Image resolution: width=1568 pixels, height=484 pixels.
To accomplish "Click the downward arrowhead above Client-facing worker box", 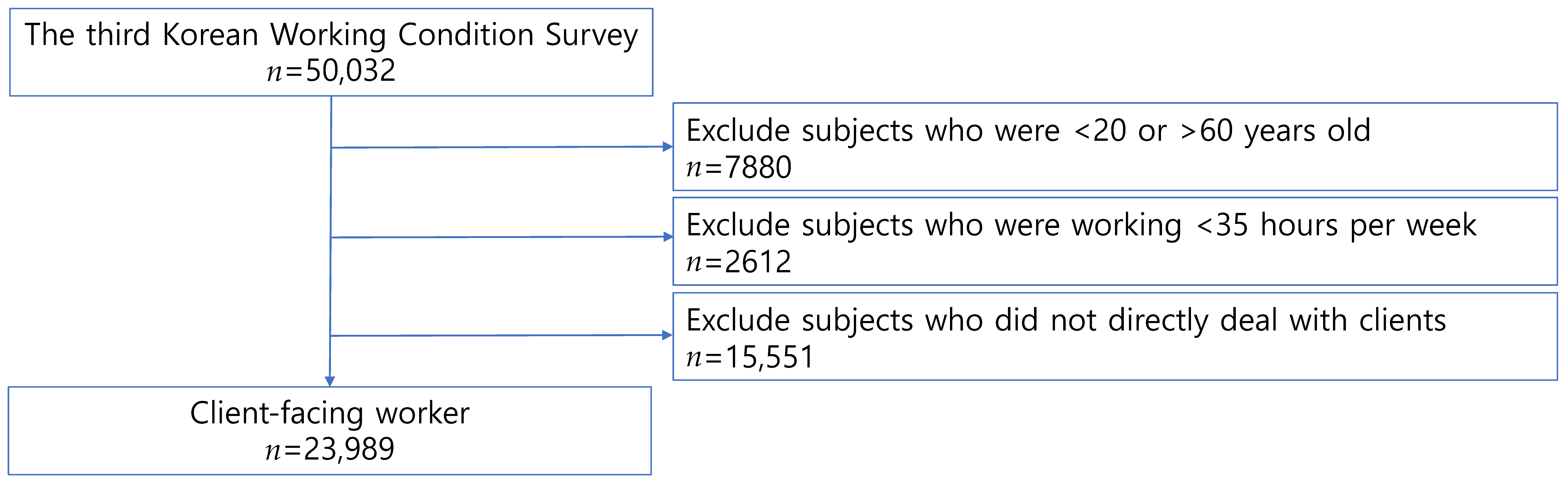I will (x=330, y=381).
